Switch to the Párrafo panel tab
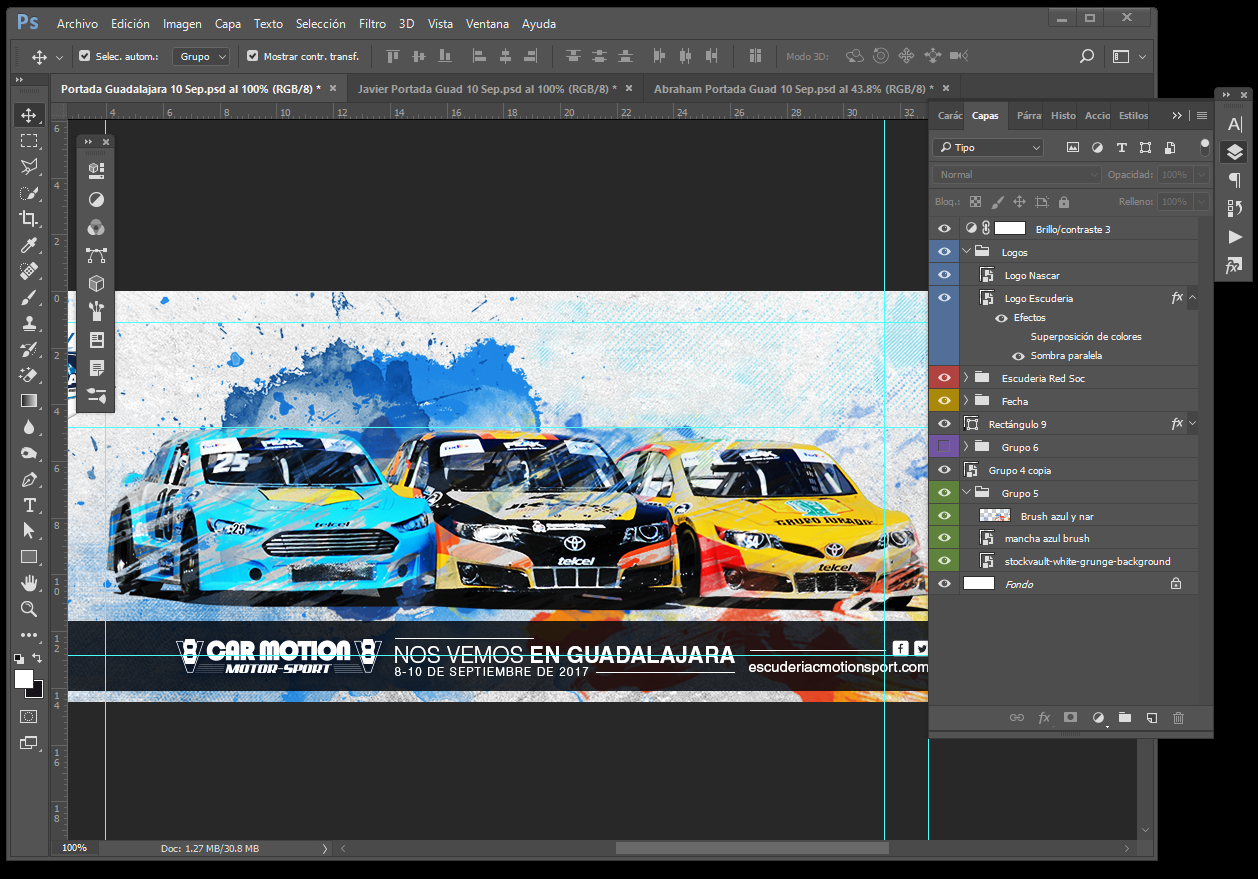This screenshot has height=879, width=1258. [x=1028, y=116]
